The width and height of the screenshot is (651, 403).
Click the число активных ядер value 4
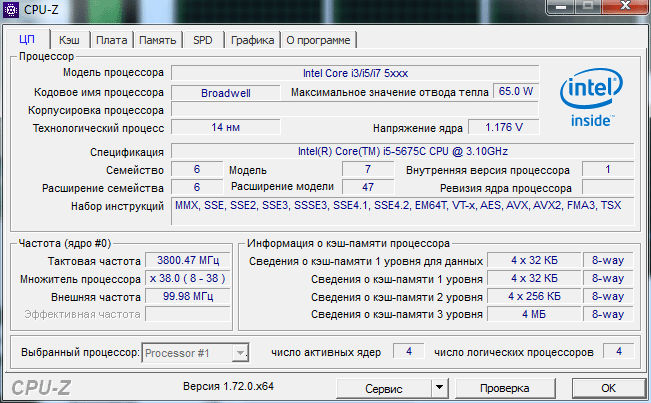click(409, 352)
